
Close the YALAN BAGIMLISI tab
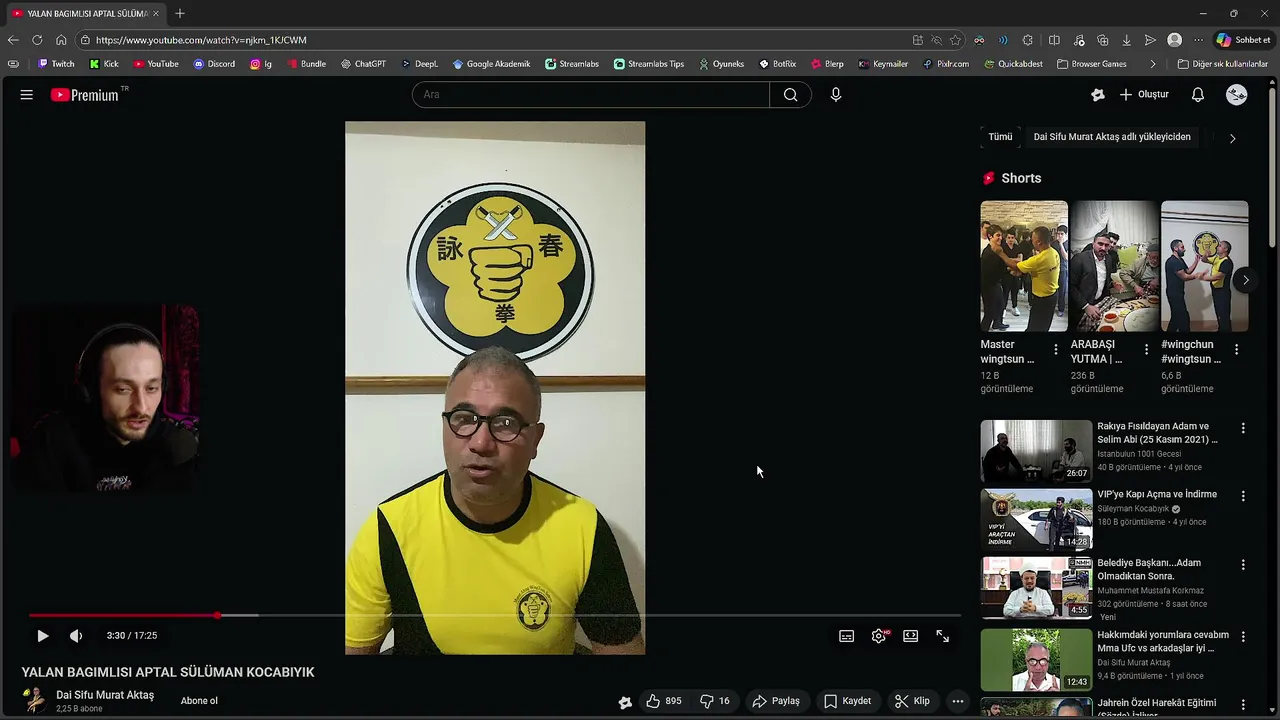pyautogui.click(x=156, y=13)
